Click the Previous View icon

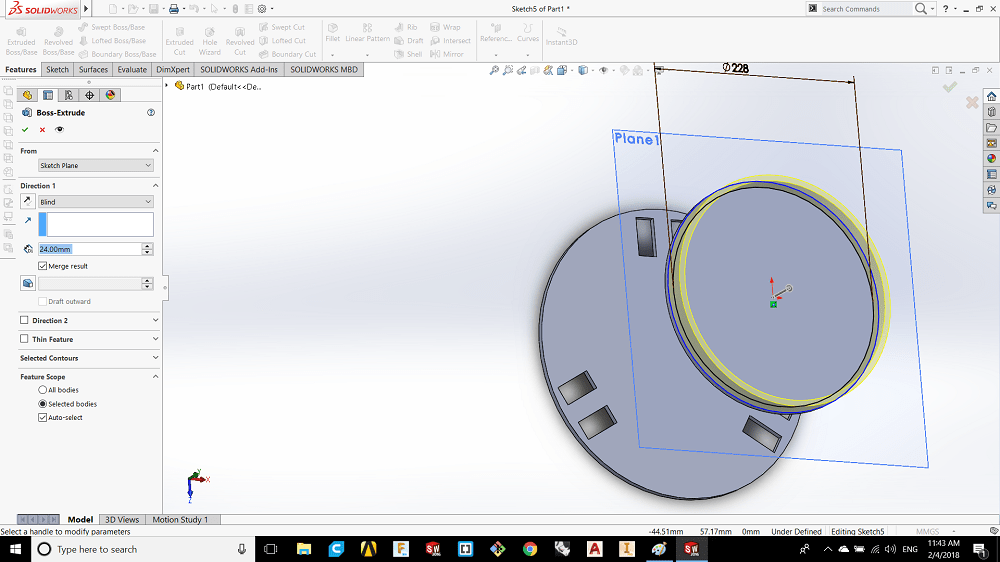[522, 70]
